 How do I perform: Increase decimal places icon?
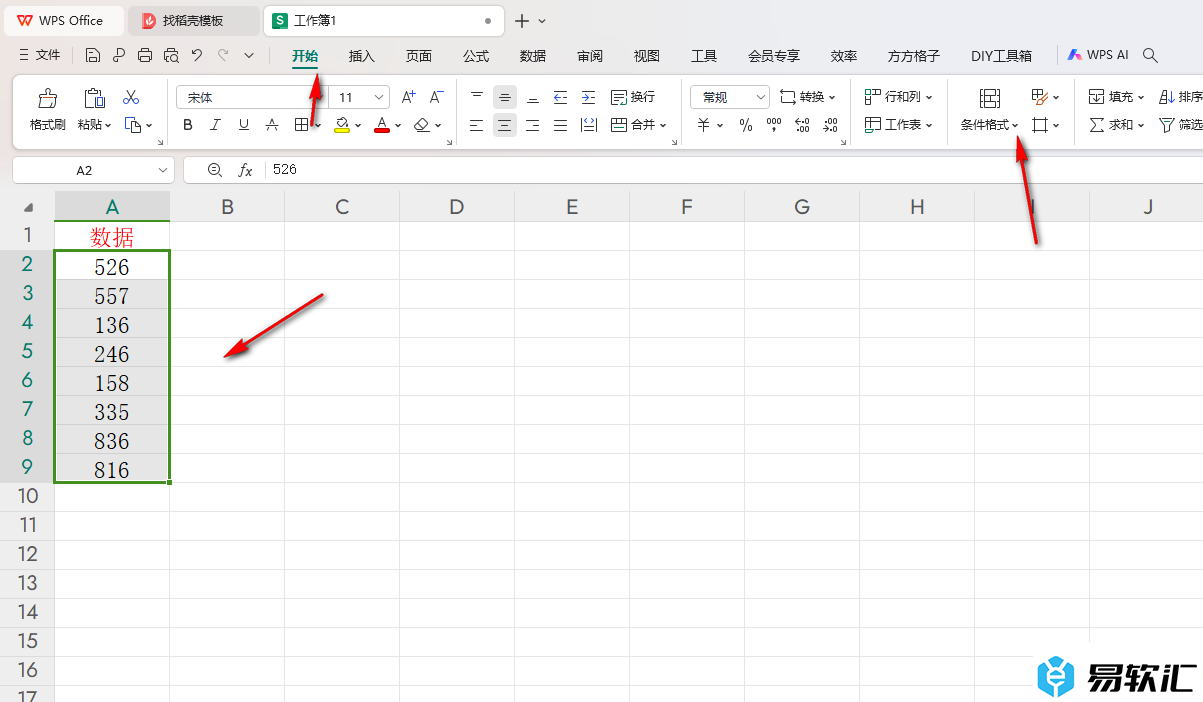tap(802, 125)
